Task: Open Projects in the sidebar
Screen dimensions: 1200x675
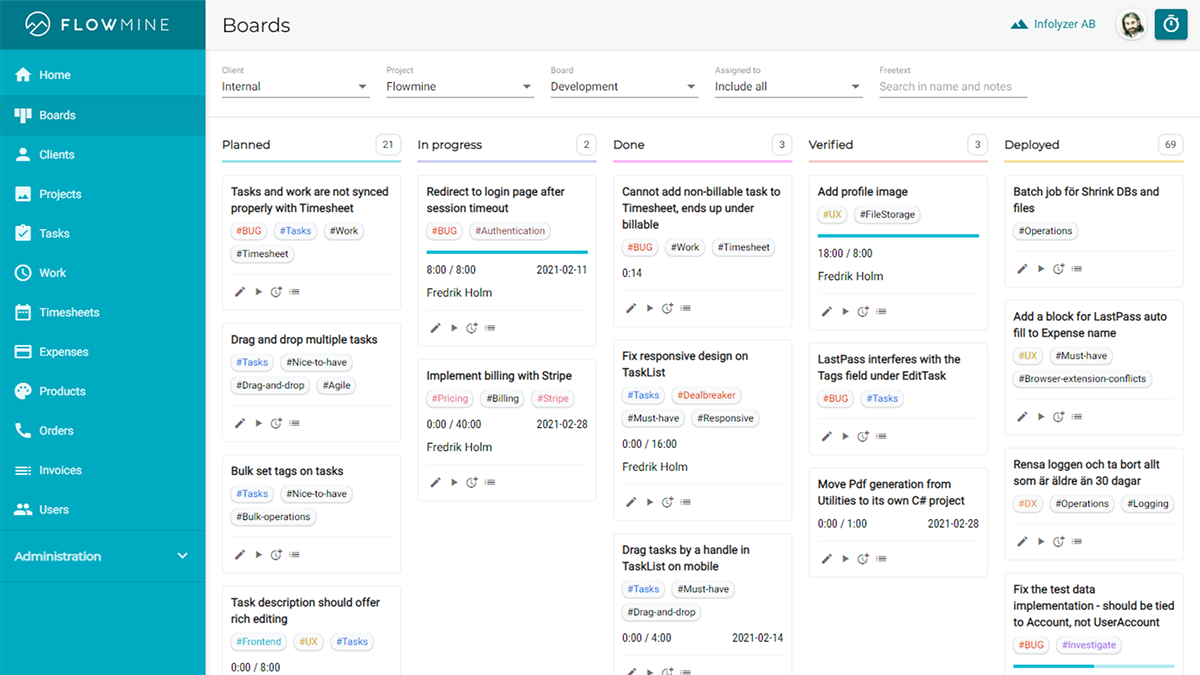Action: (102, 194)
